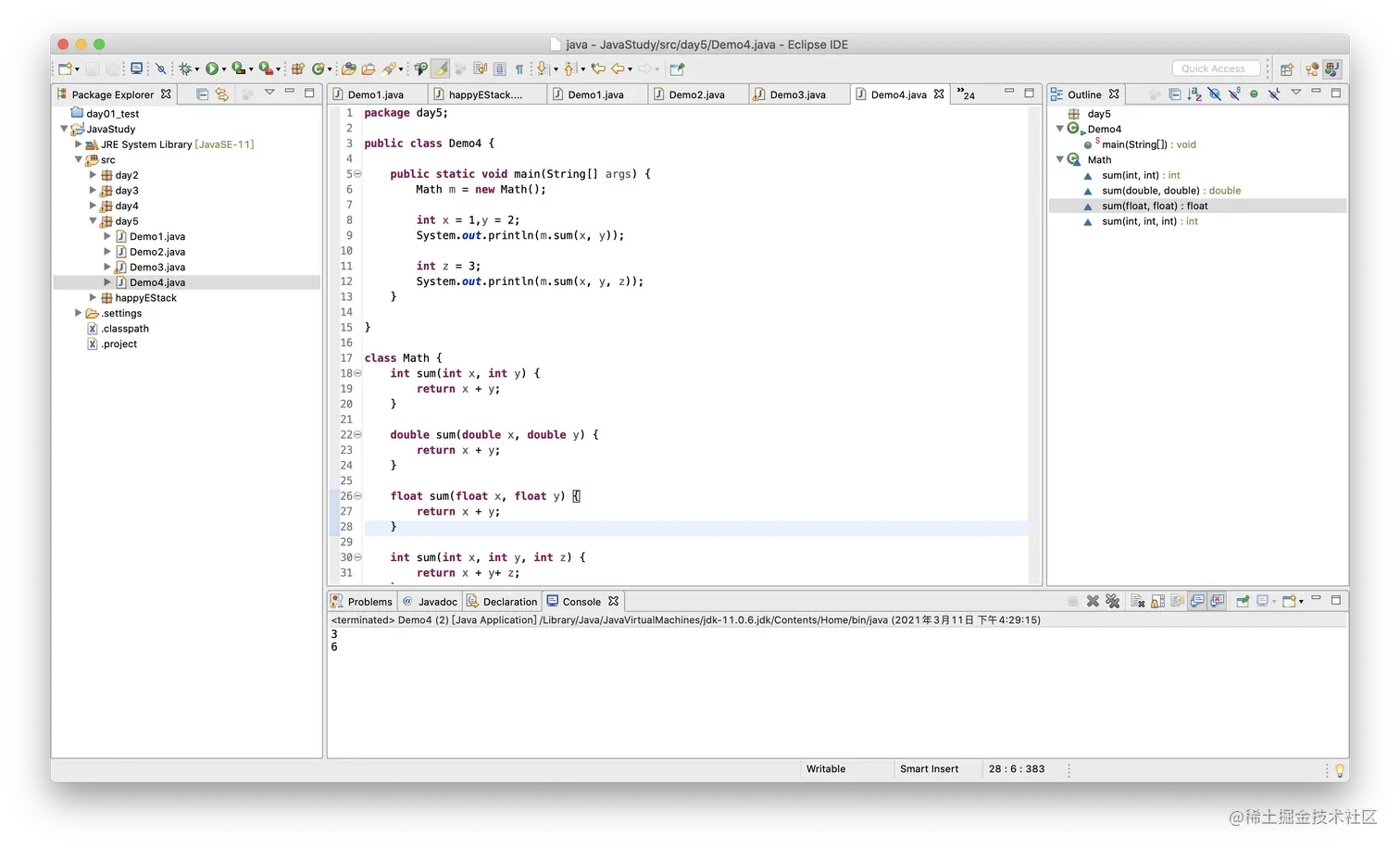Select Demo2.java in Package Explorer
This screenshot has height=849, width=1400.
[157, 252]
